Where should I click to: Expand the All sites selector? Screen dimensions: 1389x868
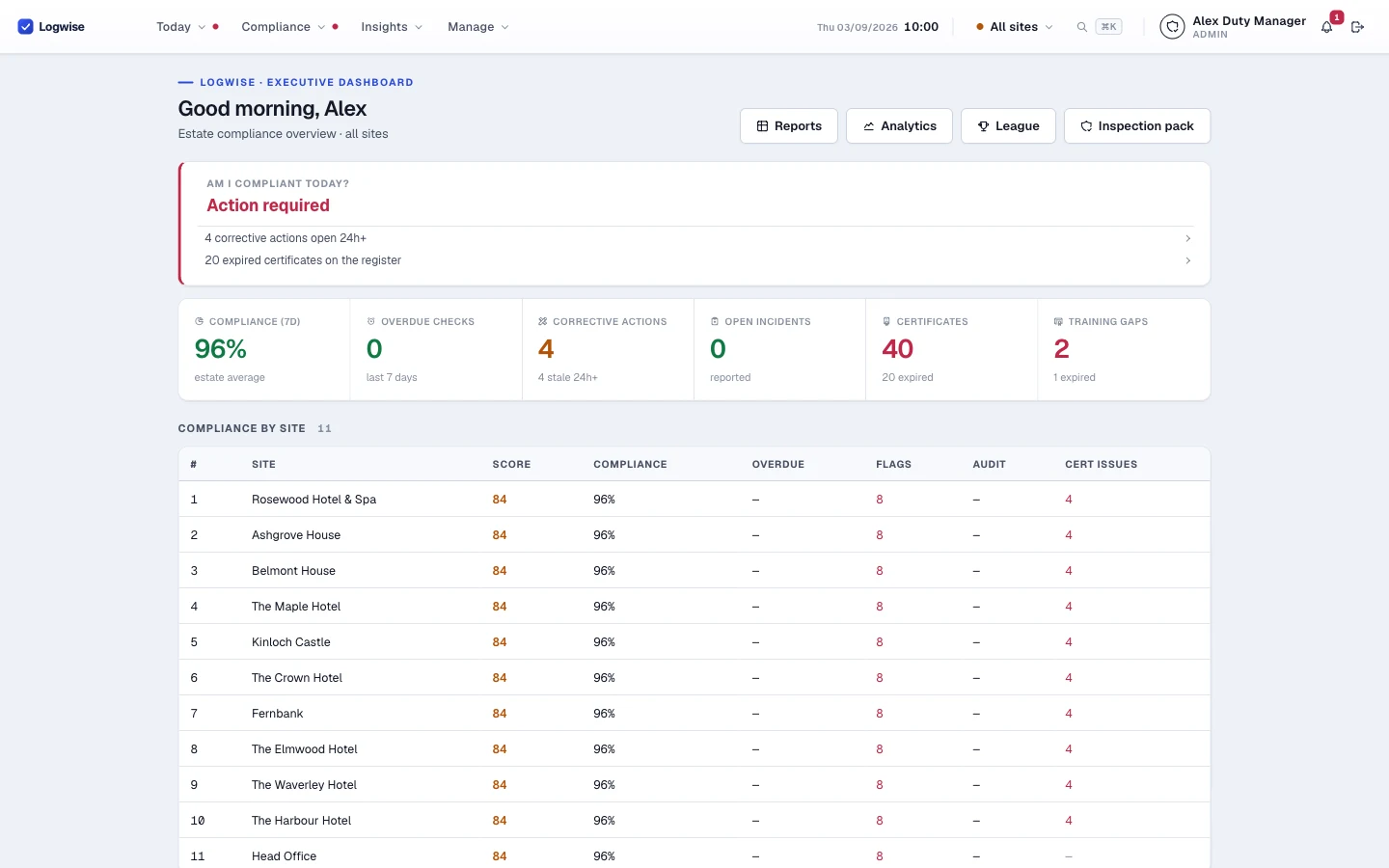pyautogui.click(x=1015, y=27)
